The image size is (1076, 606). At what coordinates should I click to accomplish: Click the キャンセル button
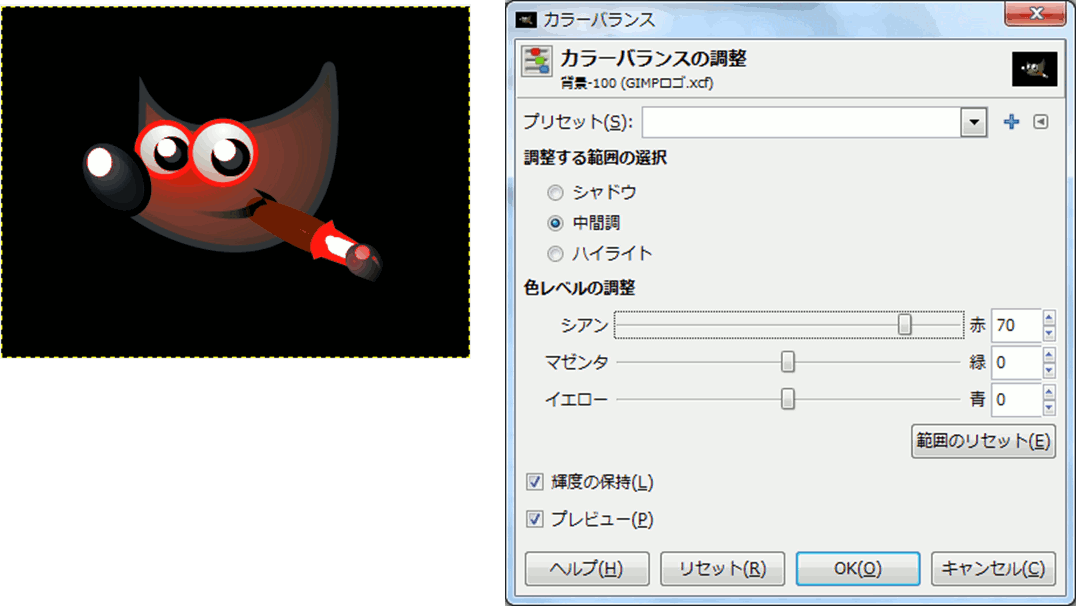pos(992,569)
